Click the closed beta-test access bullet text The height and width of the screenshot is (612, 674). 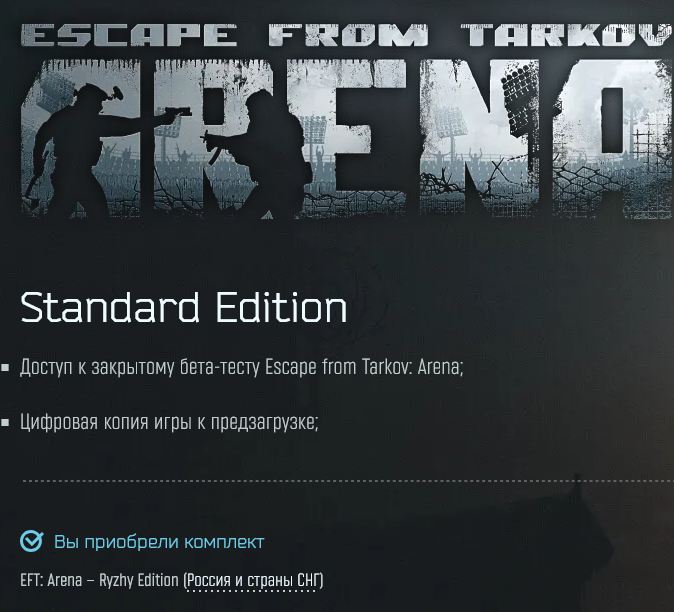(242, 367)
